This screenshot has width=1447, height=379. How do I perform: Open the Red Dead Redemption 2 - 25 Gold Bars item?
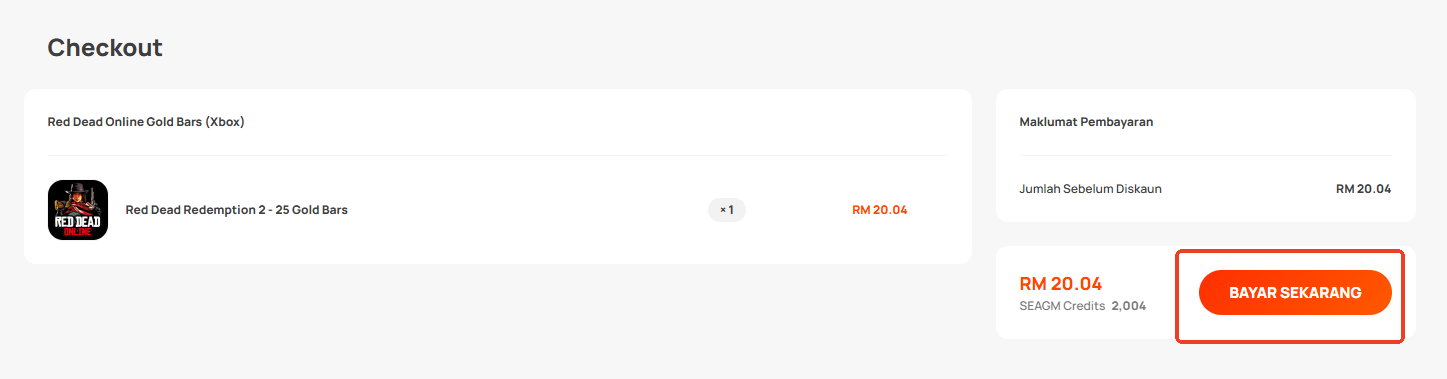pos(236,210)
